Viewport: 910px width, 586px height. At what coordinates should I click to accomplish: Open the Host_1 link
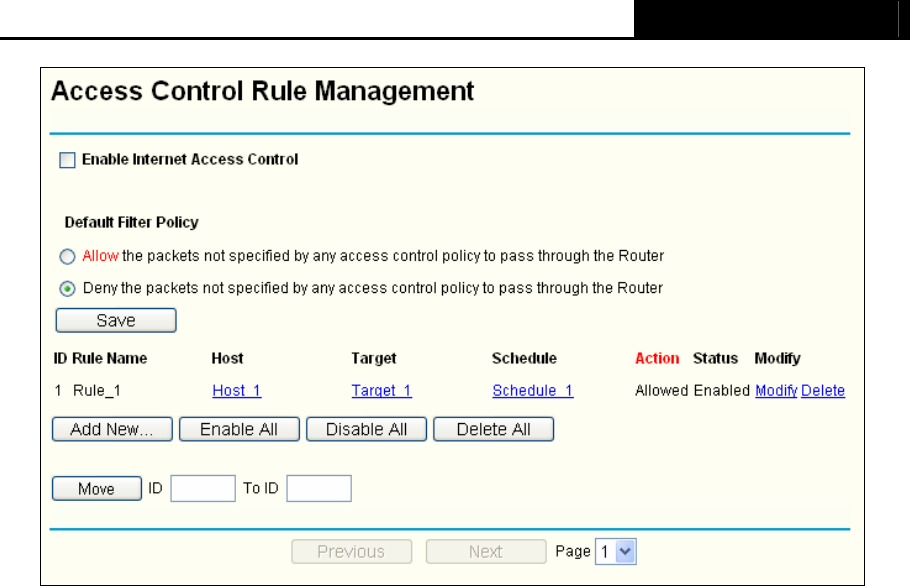(237, 390)
